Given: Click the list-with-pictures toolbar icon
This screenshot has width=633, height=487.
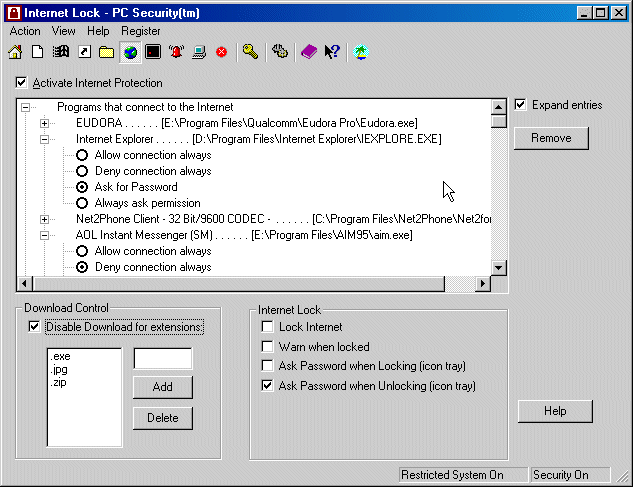Looking at the screenshot, I should click(x=61, y=52).
